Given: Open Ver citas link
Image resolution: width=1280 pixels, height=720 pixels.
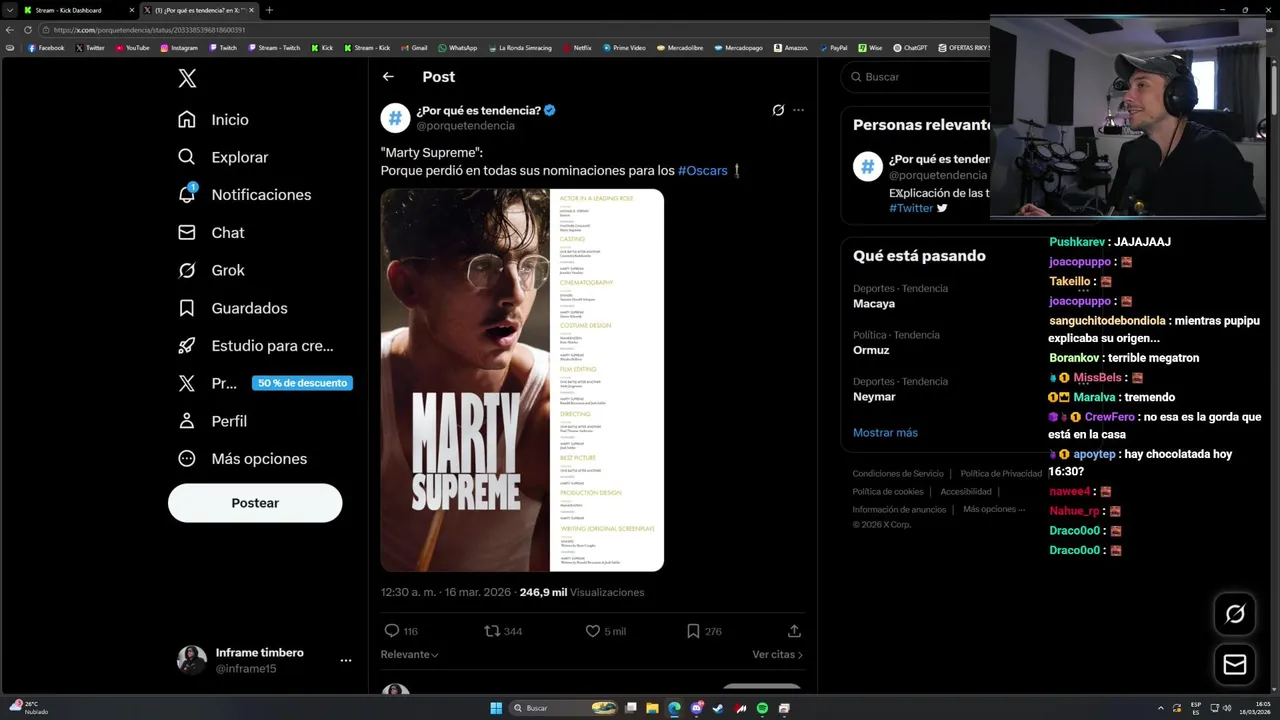Looking at the screenshot, I should point(777,655).
